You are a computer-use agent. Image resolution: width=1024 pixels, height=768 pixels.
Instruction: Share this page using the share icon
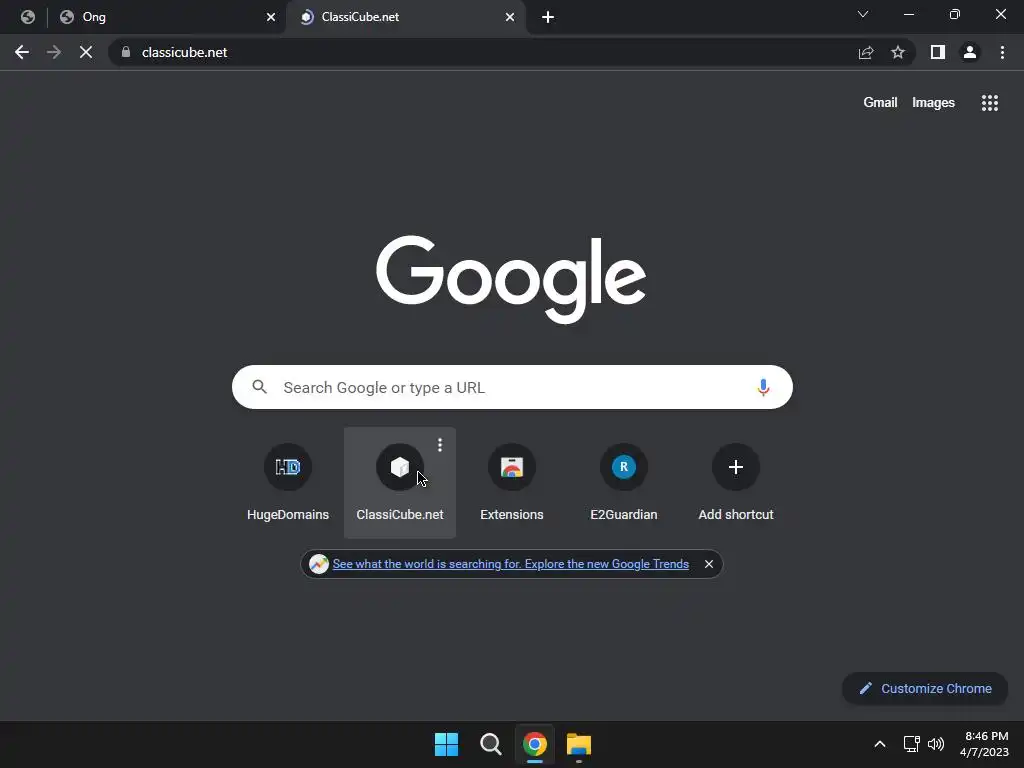[x=866, y=52]
